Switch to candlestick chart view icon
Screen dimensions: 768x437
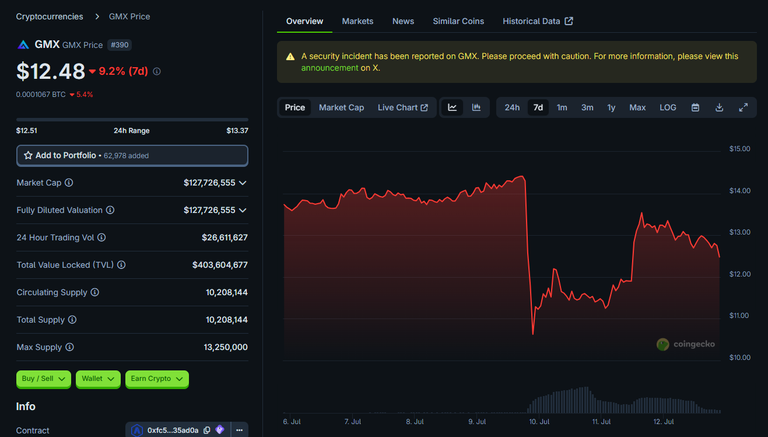[x=476, y=107]
